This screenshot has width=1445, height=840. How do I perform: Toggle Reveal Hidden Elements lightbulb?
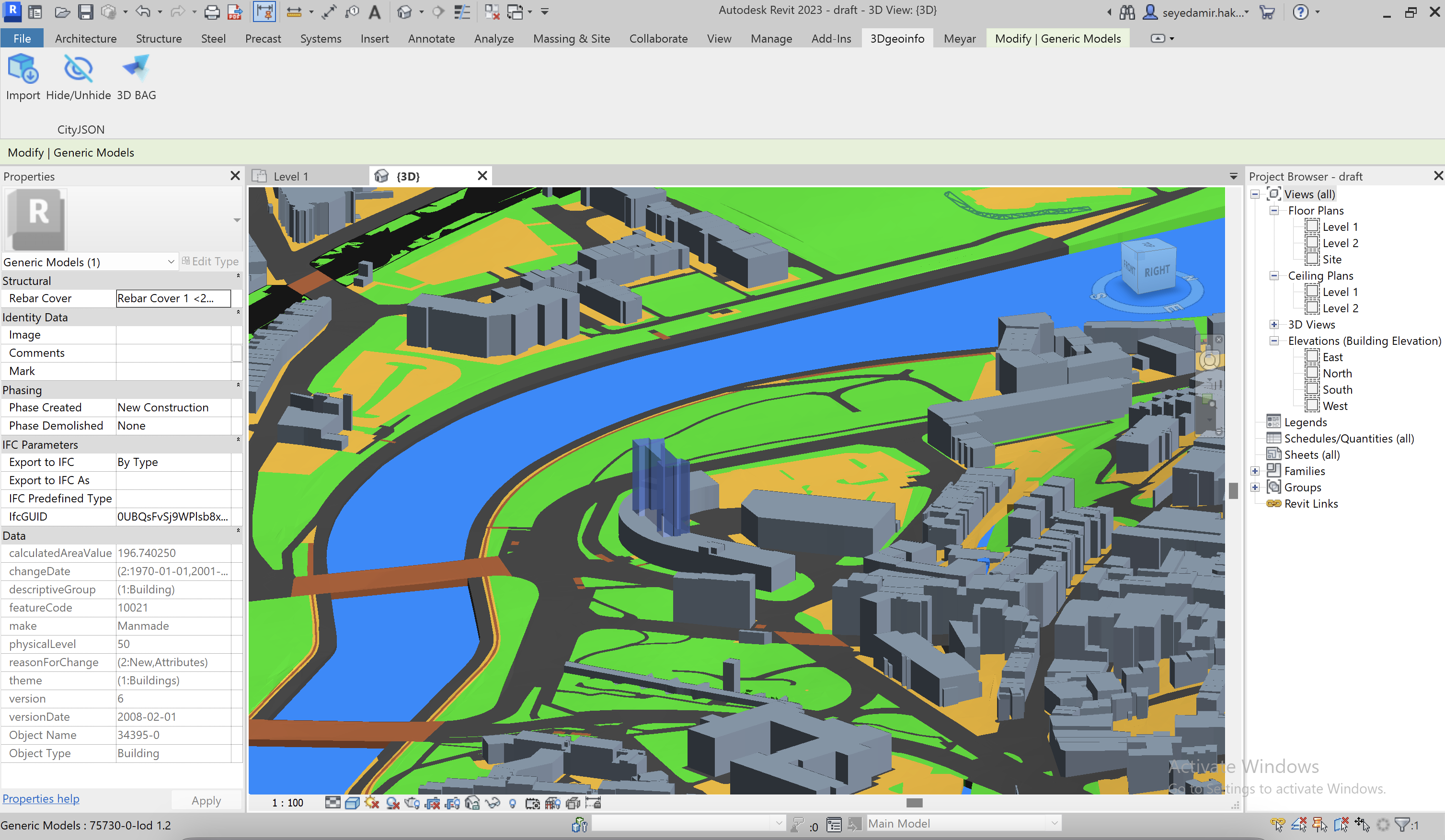point(513,803)
